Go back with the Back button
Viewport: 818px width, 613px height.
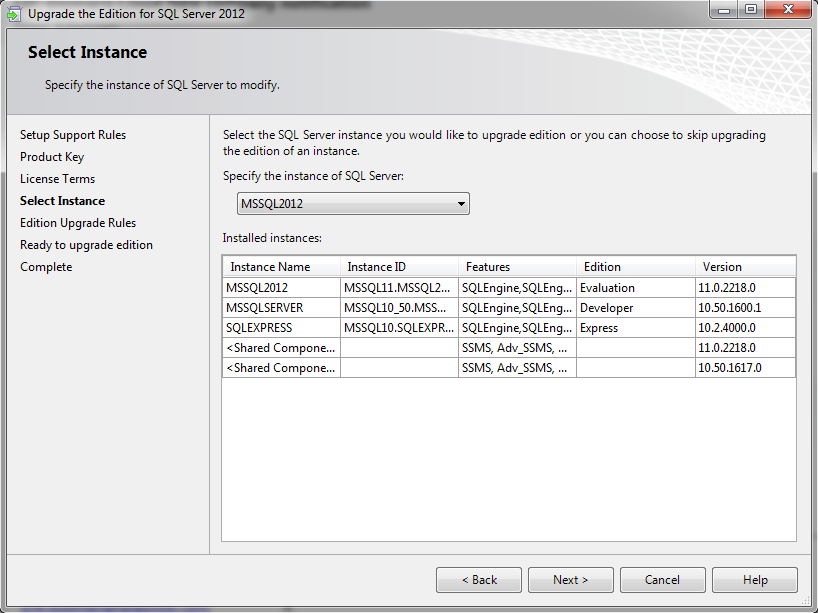[479, 580]
